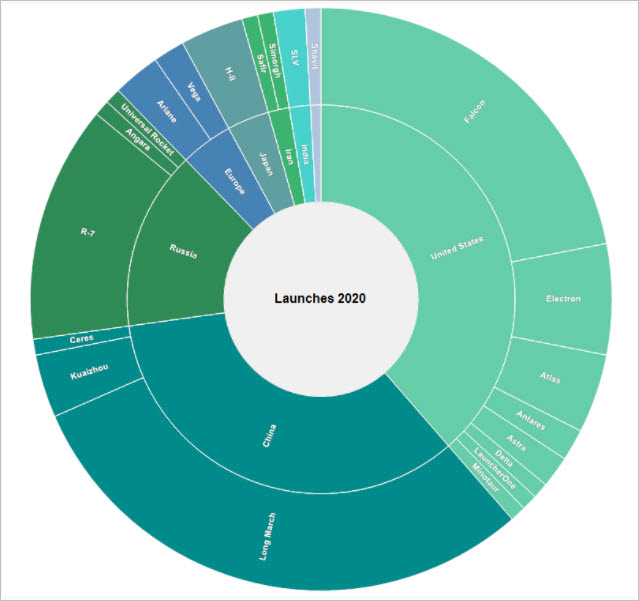639x601 pixels.
Task: Click the Ceres sliver segment
Action: click(82, 339)
